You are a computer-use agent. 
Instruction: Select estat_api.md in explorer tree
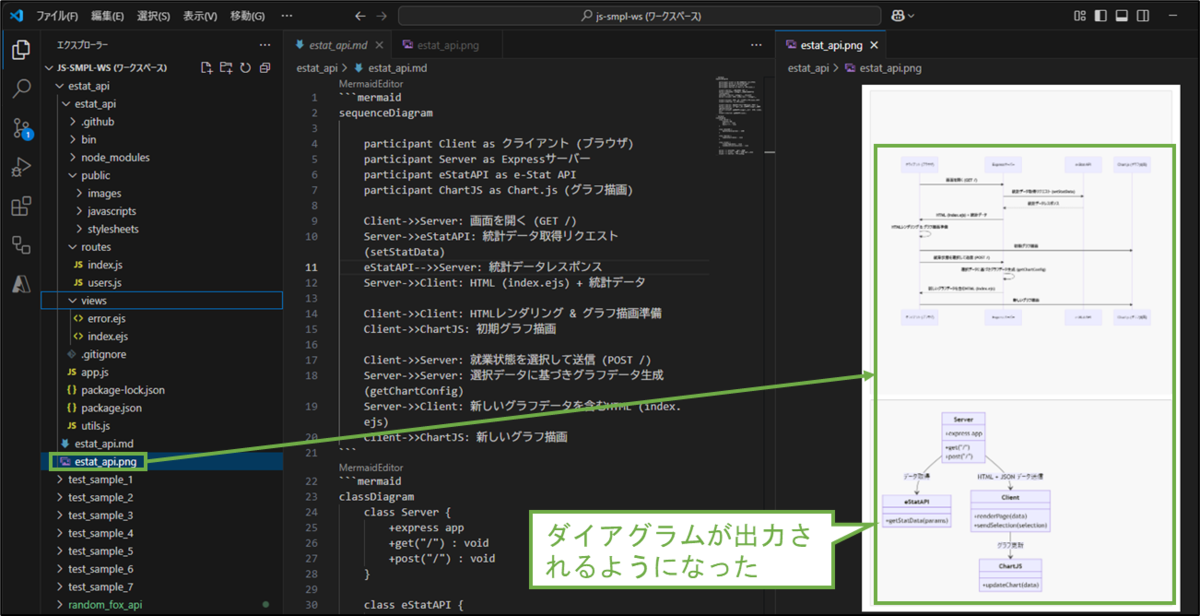pos(104,443)
